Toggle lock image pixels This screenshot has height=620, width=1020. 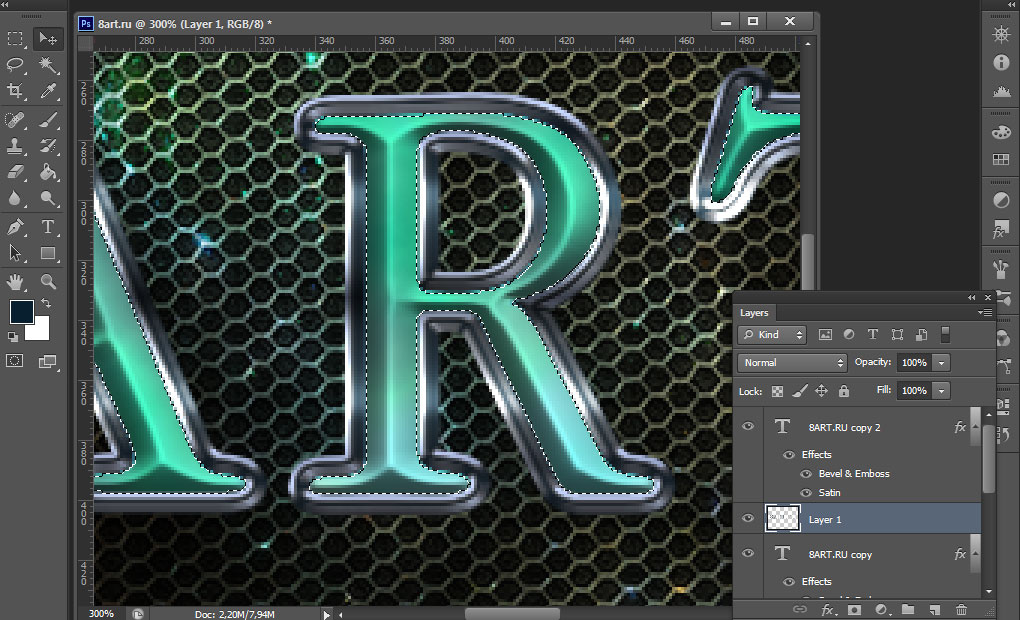[799, 391]
